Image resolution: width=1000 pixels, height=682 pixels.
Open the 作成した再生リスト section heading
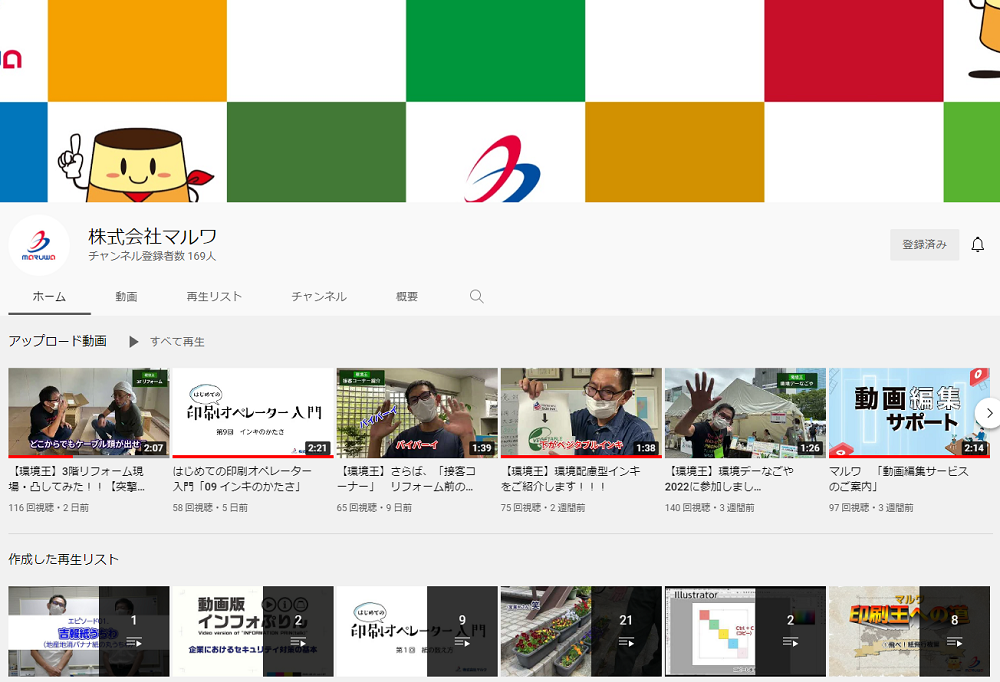[x=64, y=560]
